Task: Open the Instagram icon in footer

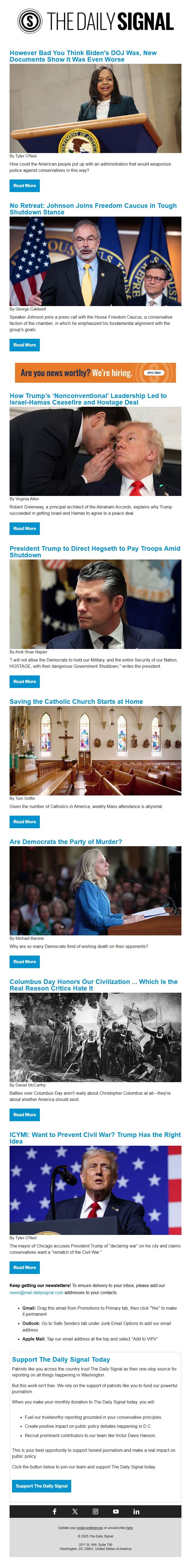Action: 95,1511
